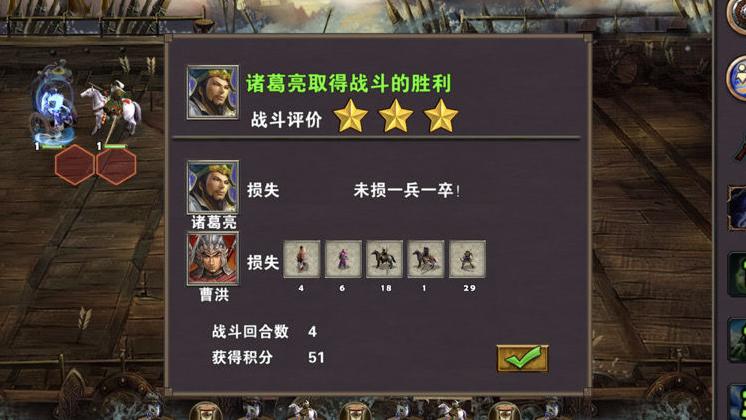The height and width of the screenshot is (420, 746).
Task: Click the third gold rating star
Action: [x=441, y=116]
